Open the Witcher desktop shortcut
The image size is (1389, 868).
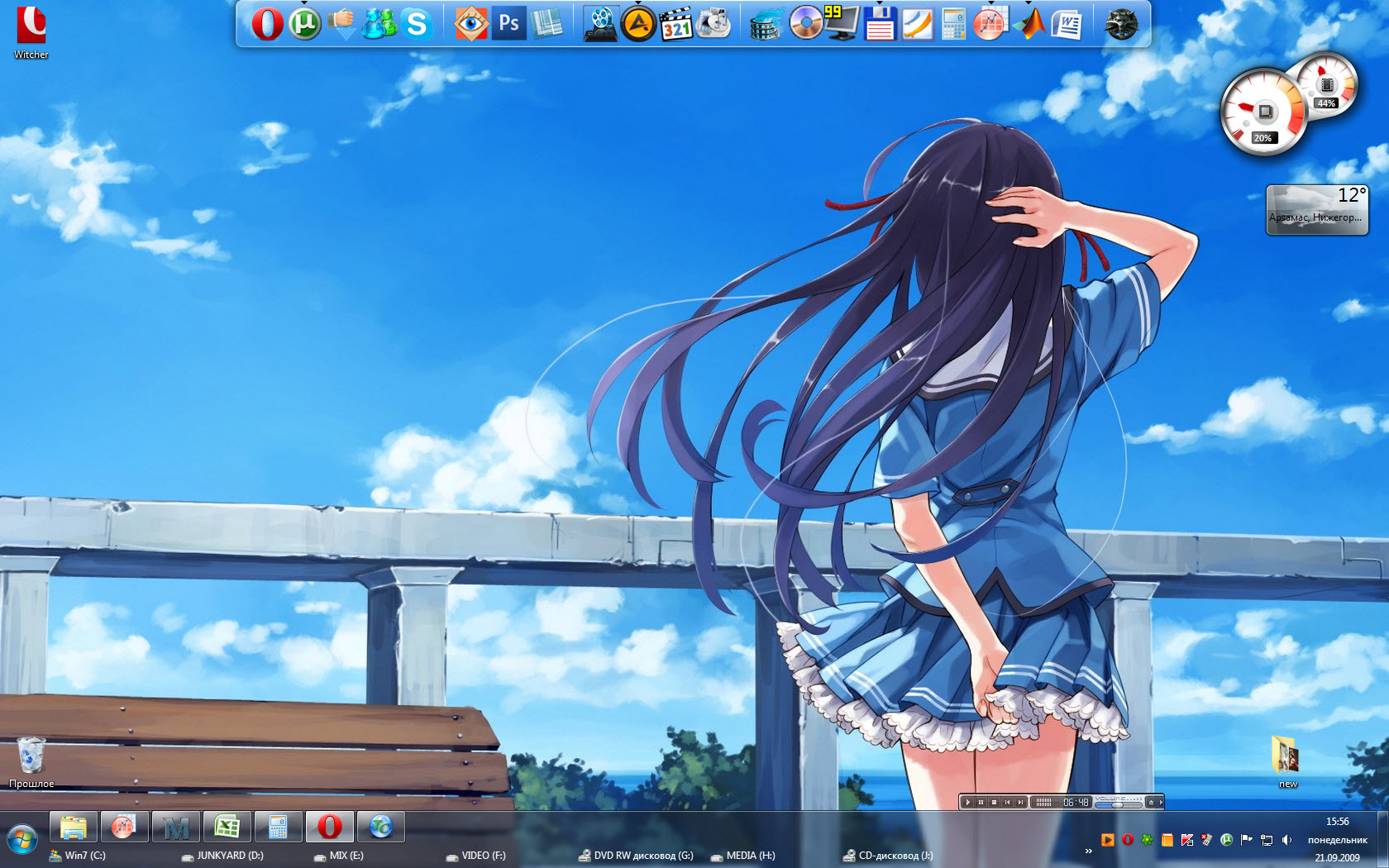click(x=31, y=32)
